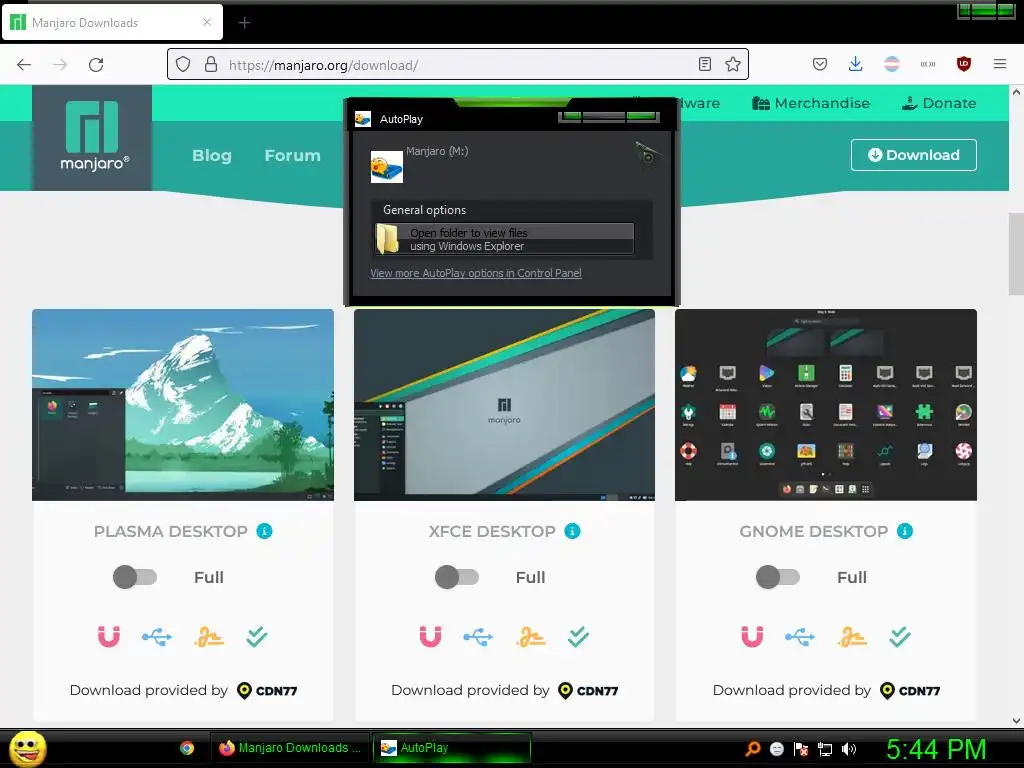The width and height of the screenshot is (1024, 768).
Task: Click GNOME signature file icon
Action: coord(852,636)
